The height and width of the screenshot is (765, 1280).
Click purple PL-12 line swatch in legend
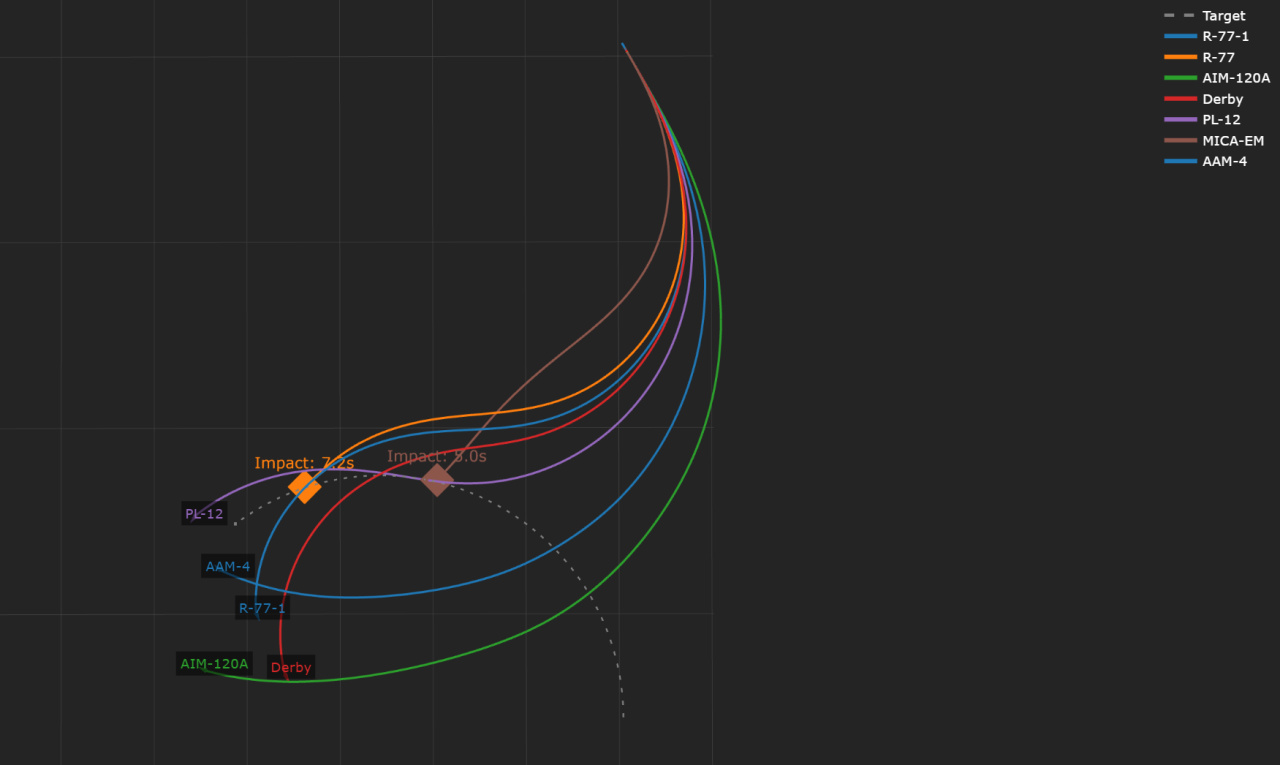click(x=1180, y=120)
